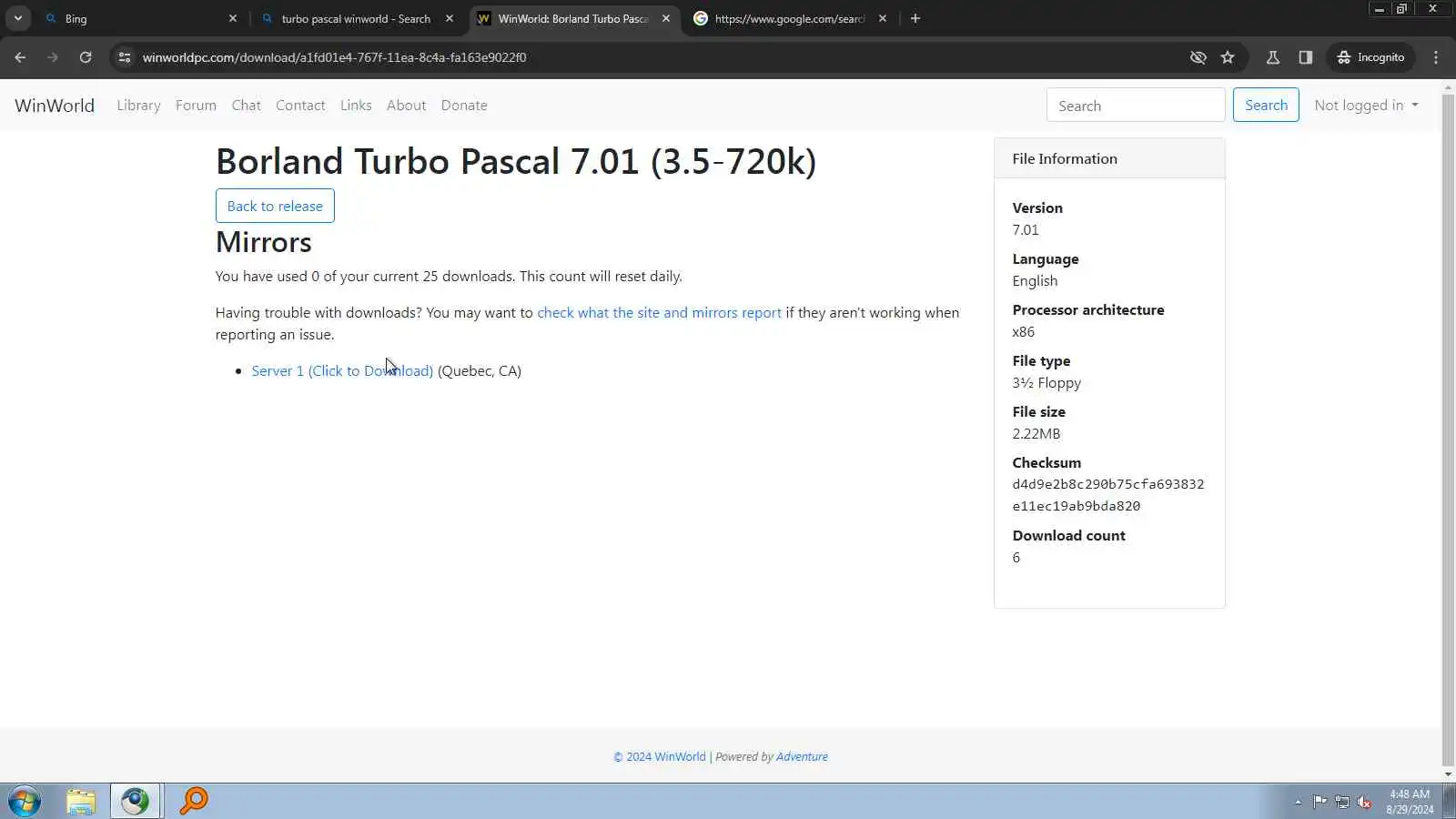
Task: Click the Chrome taskbar icon
Action: pyautogui.click(x=136, y=802)
